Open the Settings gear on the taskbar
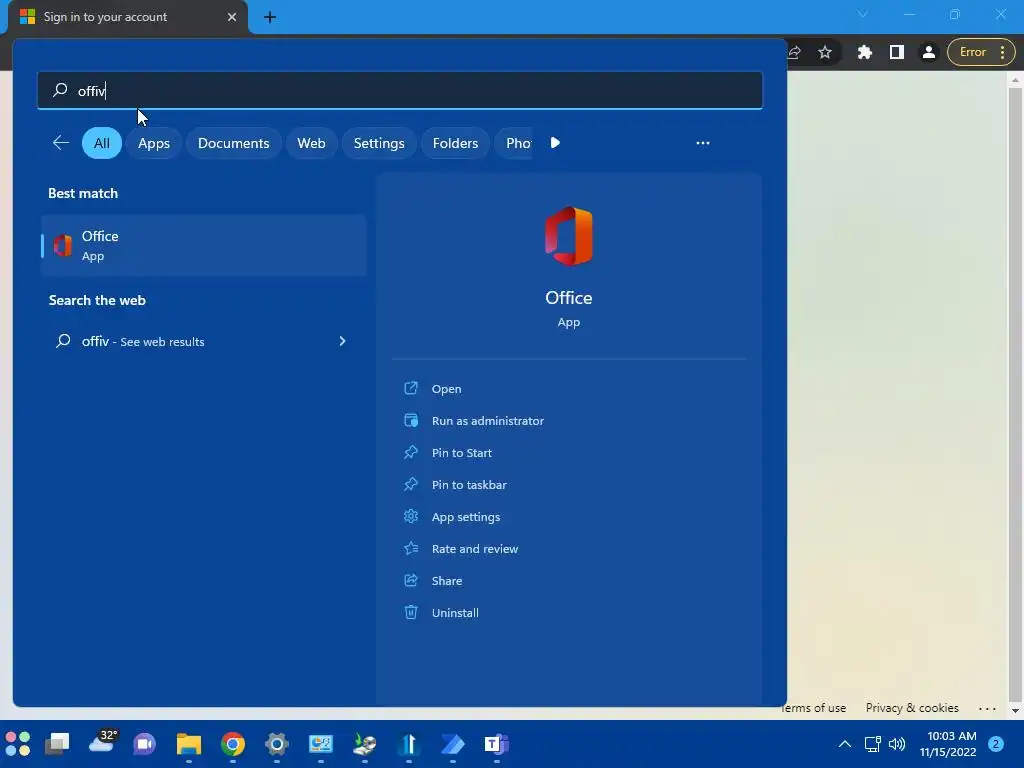Viewport: 1024px width, 768px height. click(x=277, y=744)
